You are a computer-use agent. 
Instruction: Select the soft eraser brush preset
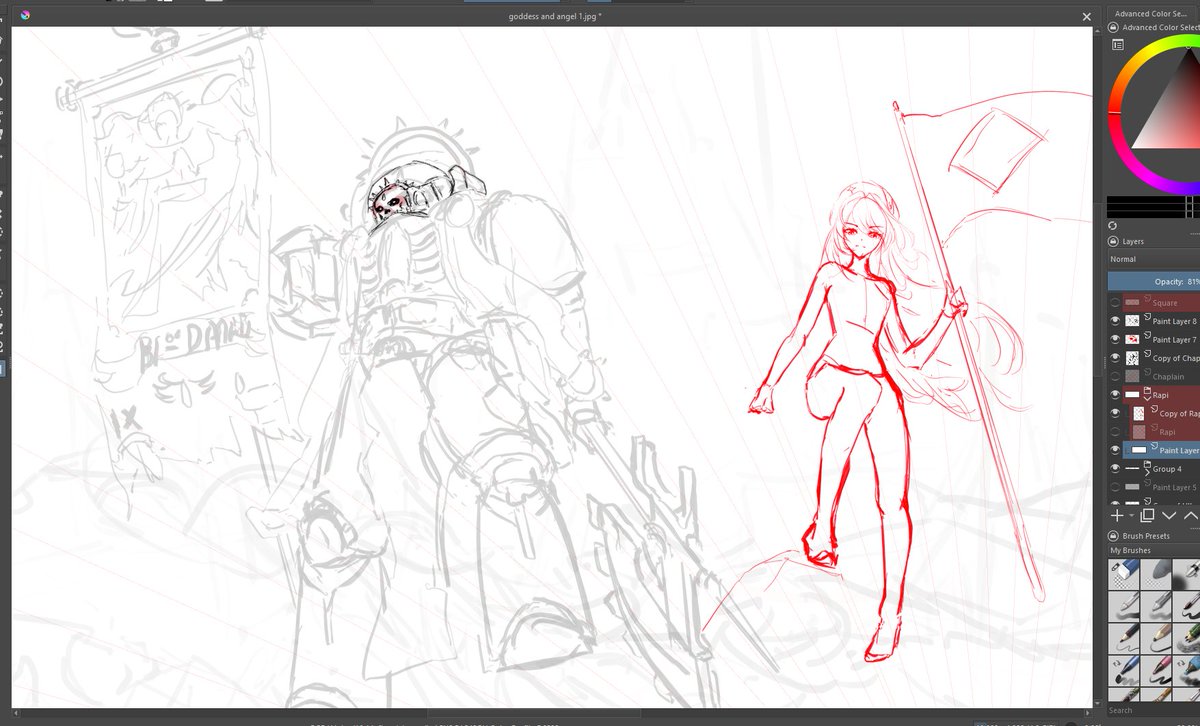pyautogui.click(x=1157, y=574)
